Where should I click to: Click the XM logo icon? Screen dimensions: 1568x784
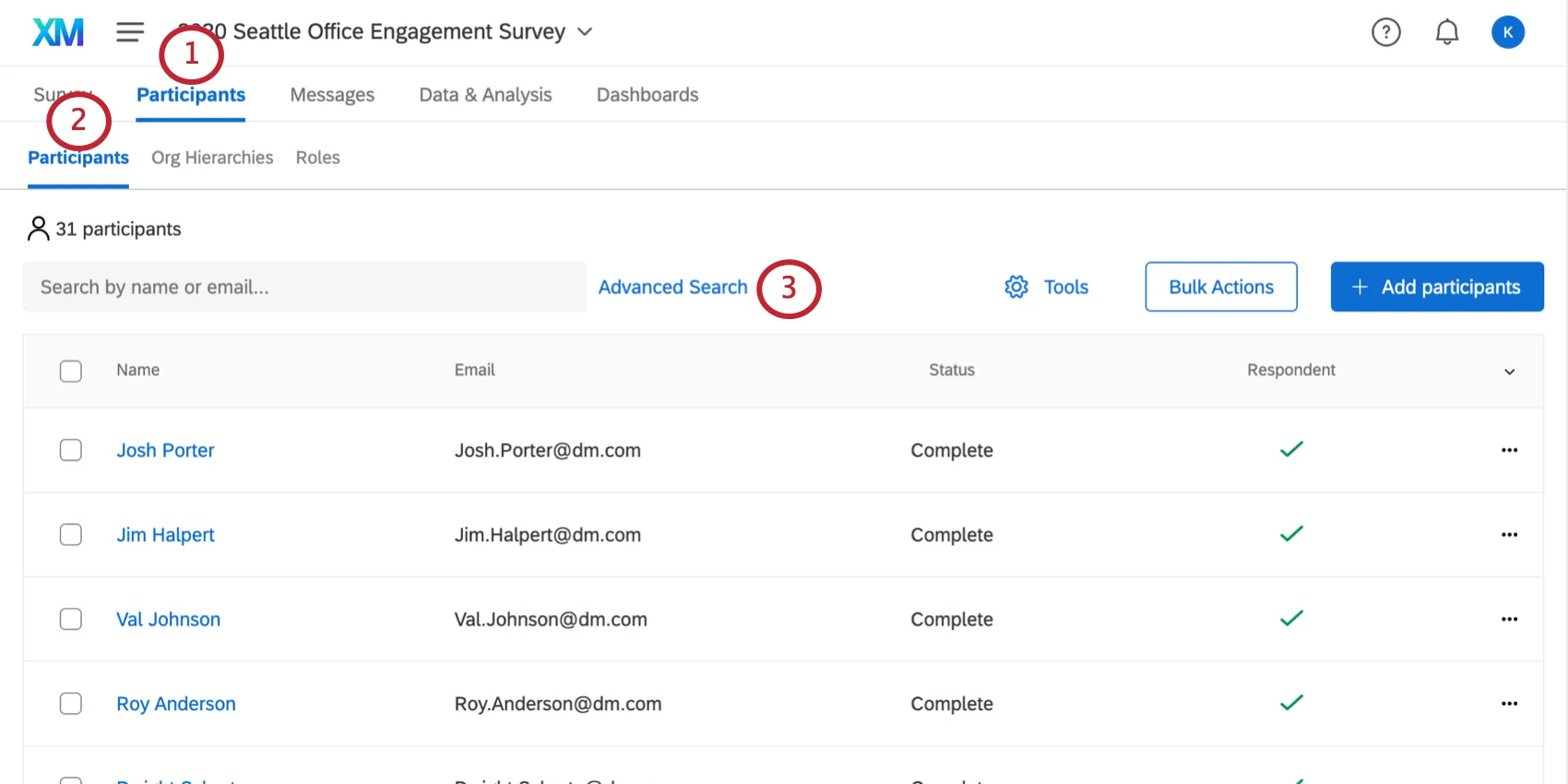pyautogui.click(x=58, y=32)
